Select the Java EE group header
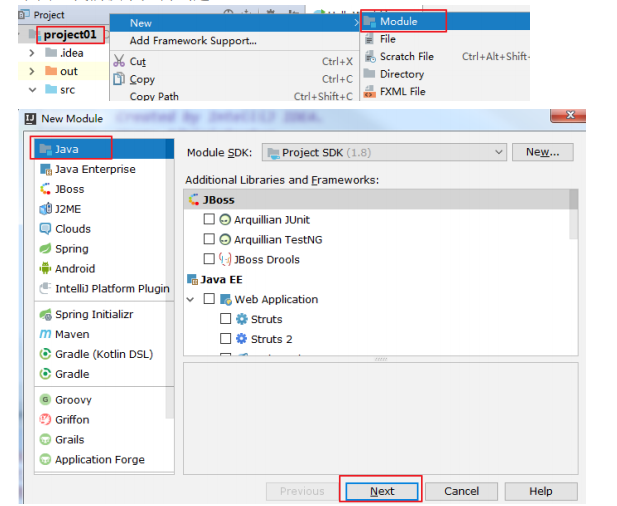Image resolution: width=617 pixels, height=506 pixels. [x=381, y=279]
